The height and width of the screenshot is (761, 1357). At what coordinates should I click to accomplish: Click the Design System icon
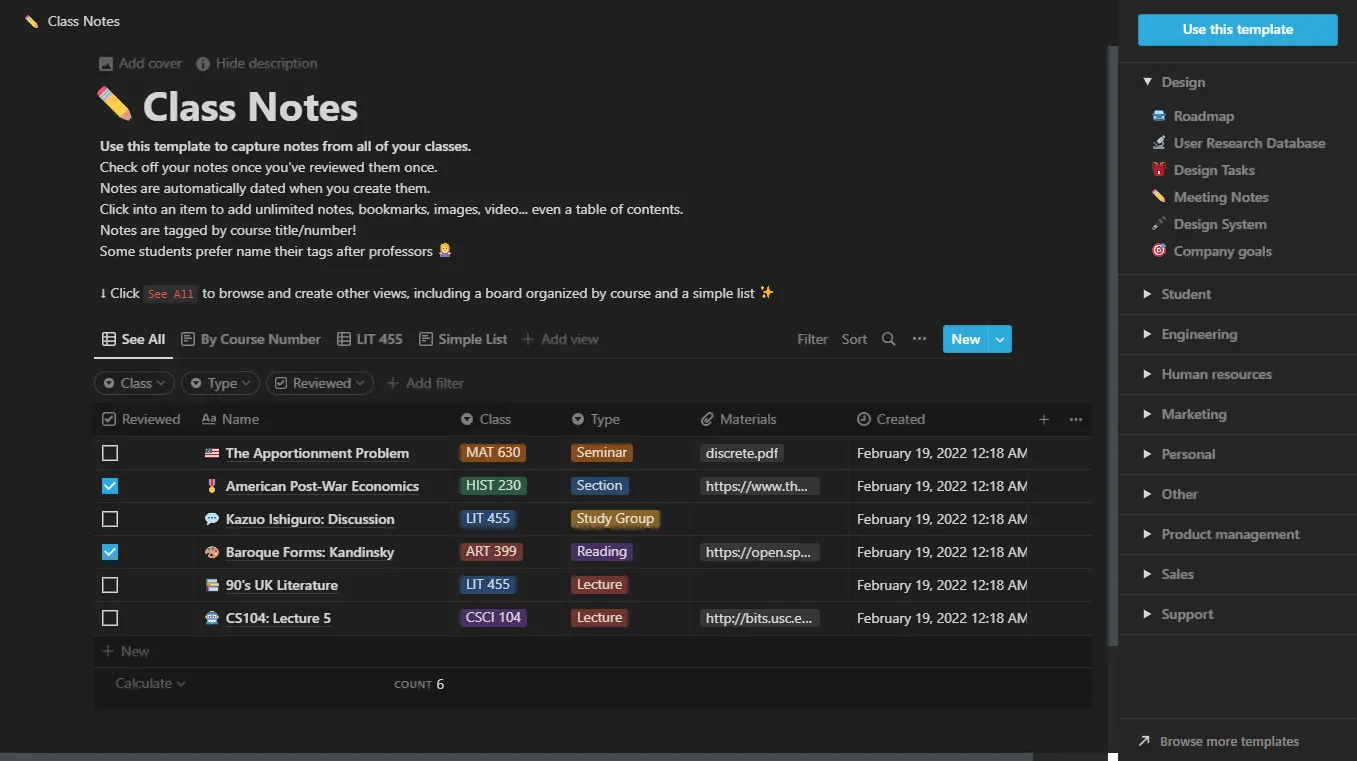1159,224
